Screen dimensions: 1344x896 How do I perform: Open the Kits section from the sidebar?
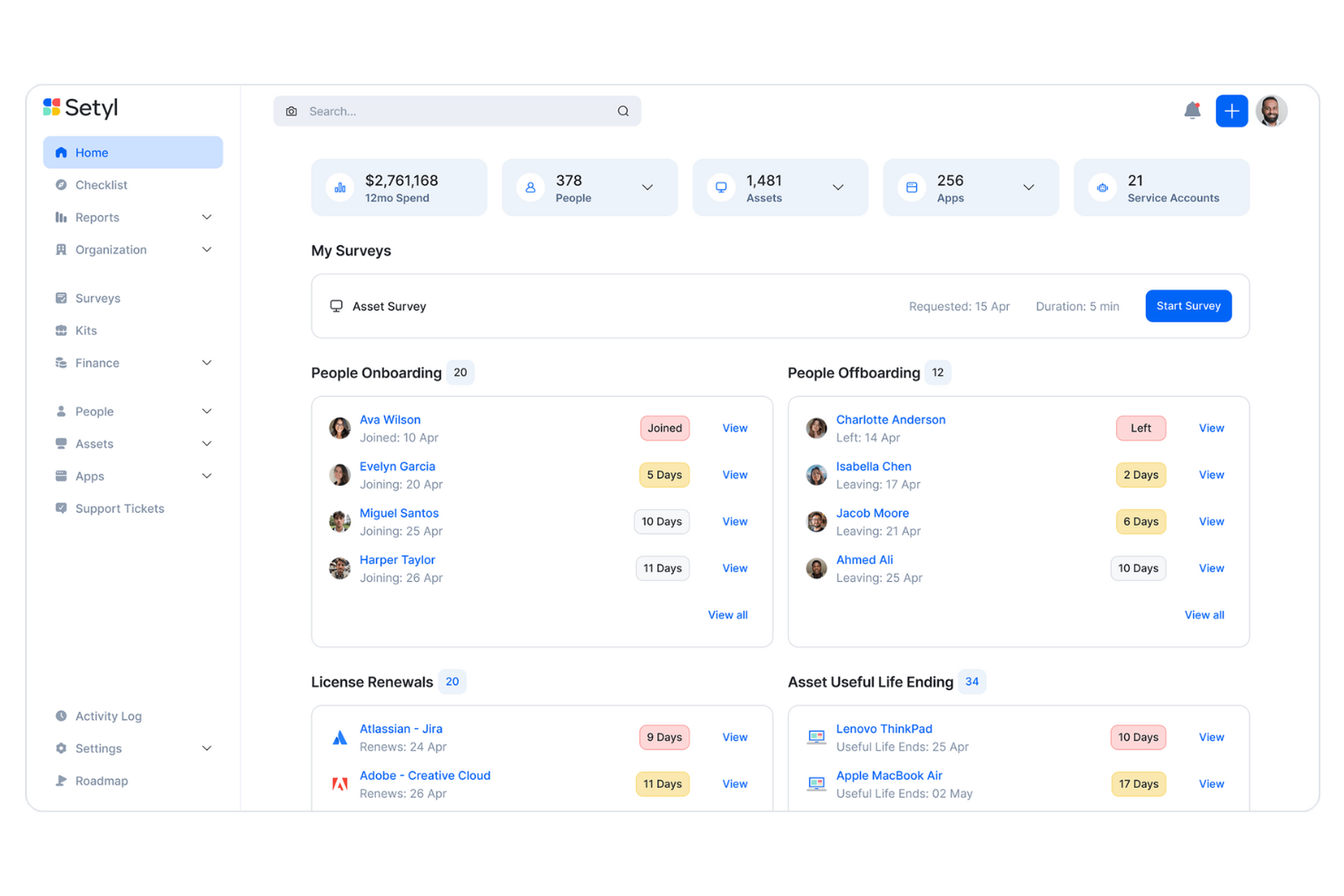(61, 330)
